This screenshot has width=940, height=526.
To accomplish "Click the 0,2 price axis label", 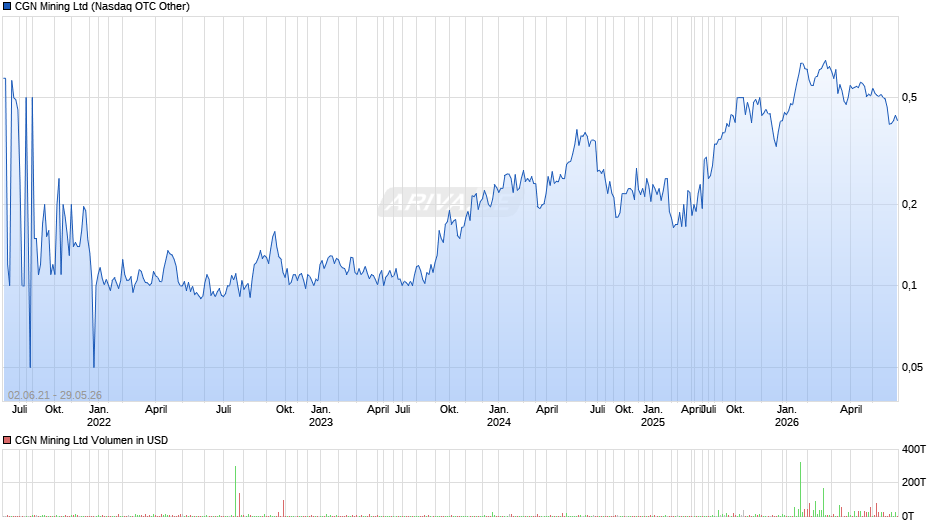I will pos(909,205).
